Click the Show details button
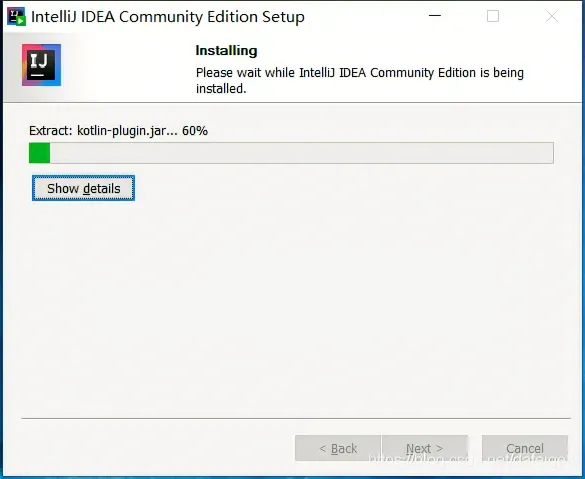585x479 pixels. [x=83, y=188]
